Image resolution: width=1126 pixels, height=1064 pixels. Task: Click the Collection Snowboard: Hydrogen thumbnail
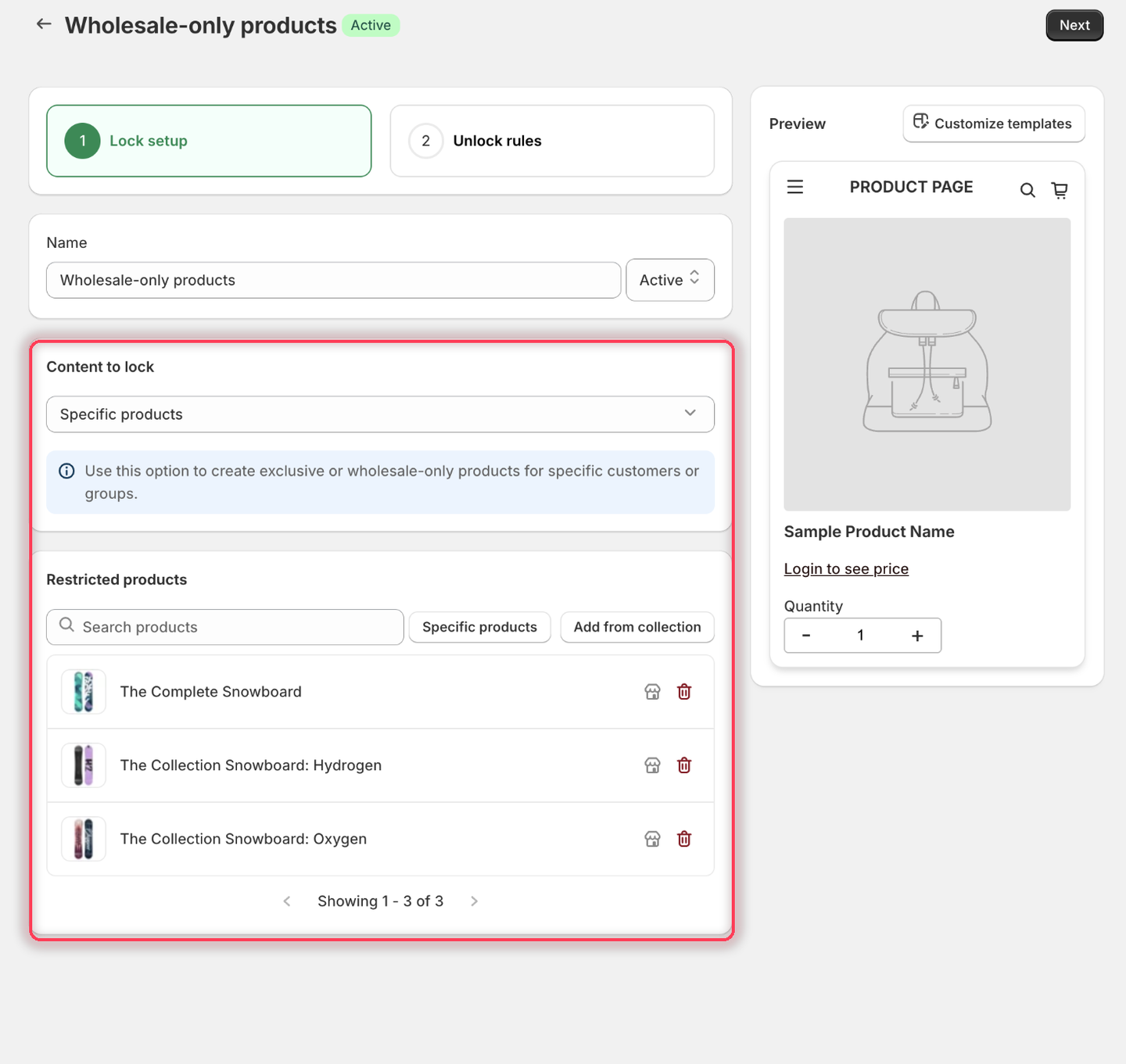tap(84, 765)
